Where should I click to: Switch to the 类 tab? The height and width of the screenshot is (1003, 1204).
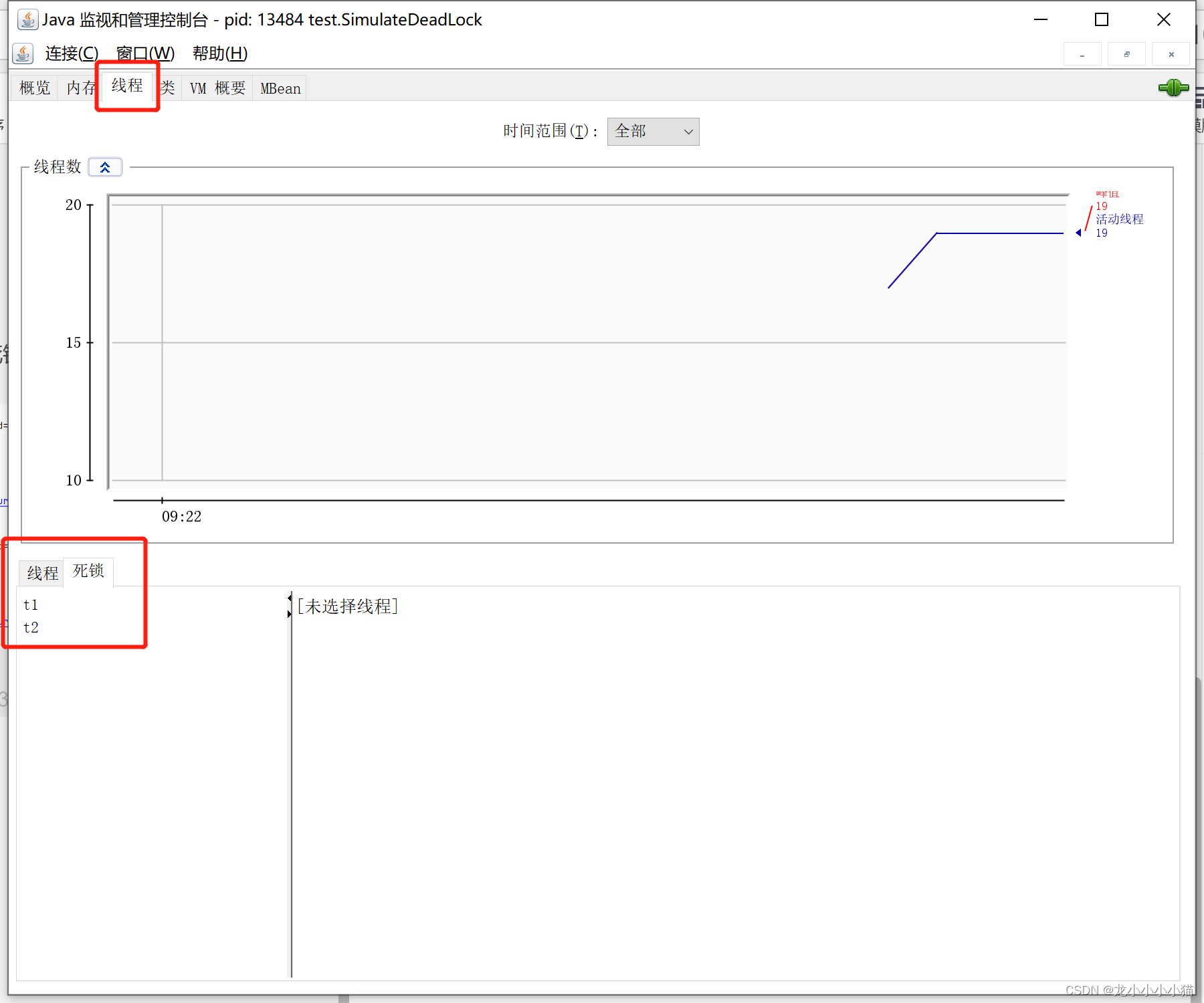(x=167, y=88)
